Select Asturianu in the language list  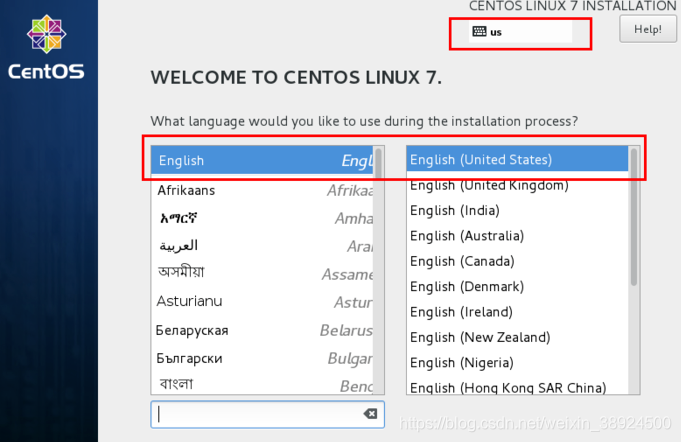point(262,301)
